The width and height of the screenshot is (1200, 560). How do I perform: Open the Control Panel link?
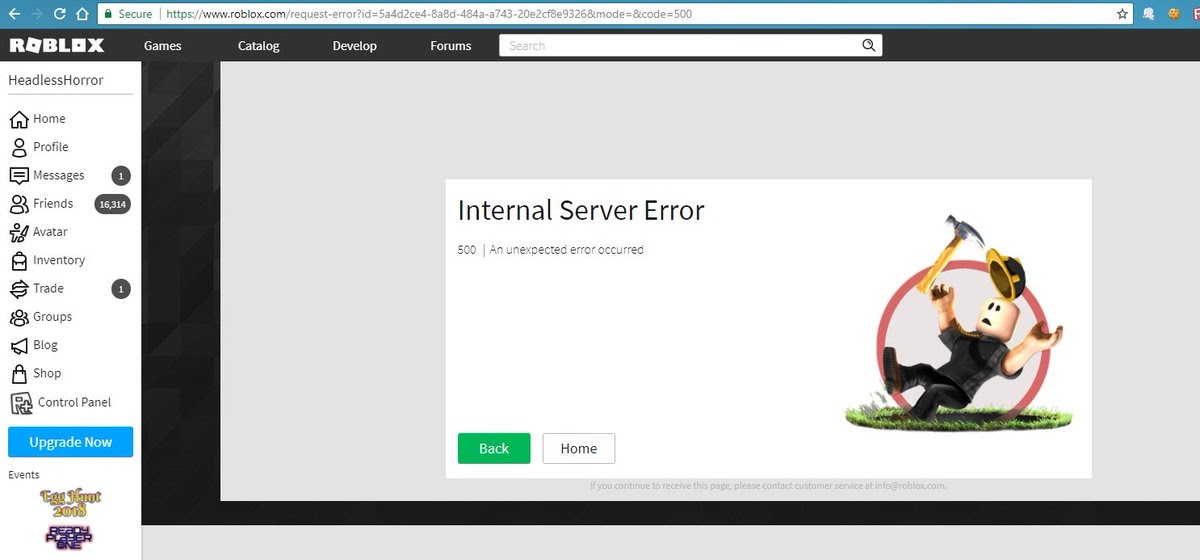tap(74, 402)
